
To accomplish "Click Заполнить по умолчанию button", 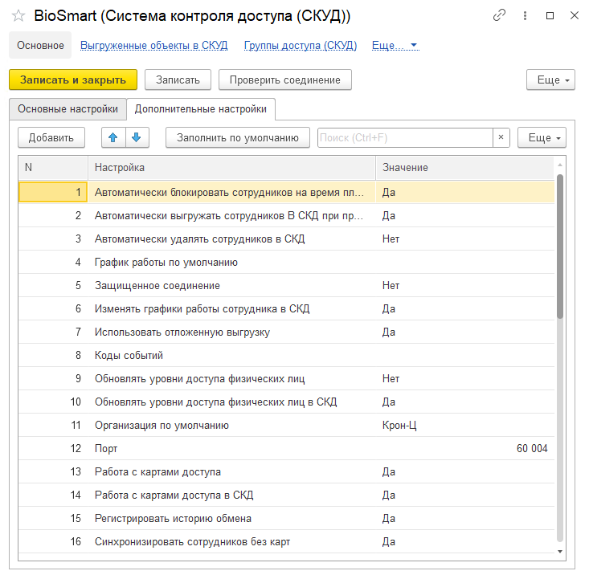I will [x=237, y=137].
